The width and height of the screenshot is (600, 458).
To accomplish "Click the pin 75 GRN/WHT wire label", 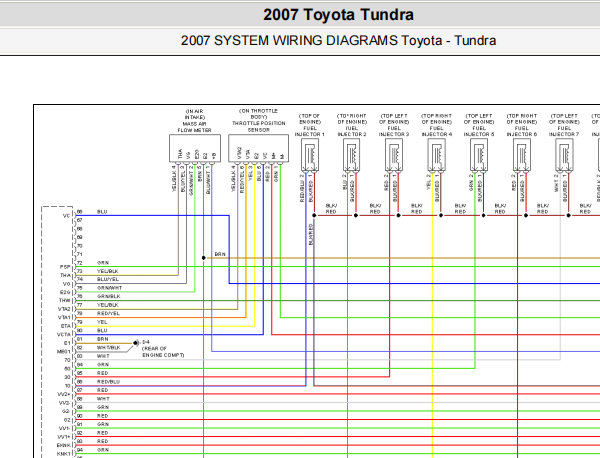I will pyautogui.click(x=109, y=288).
